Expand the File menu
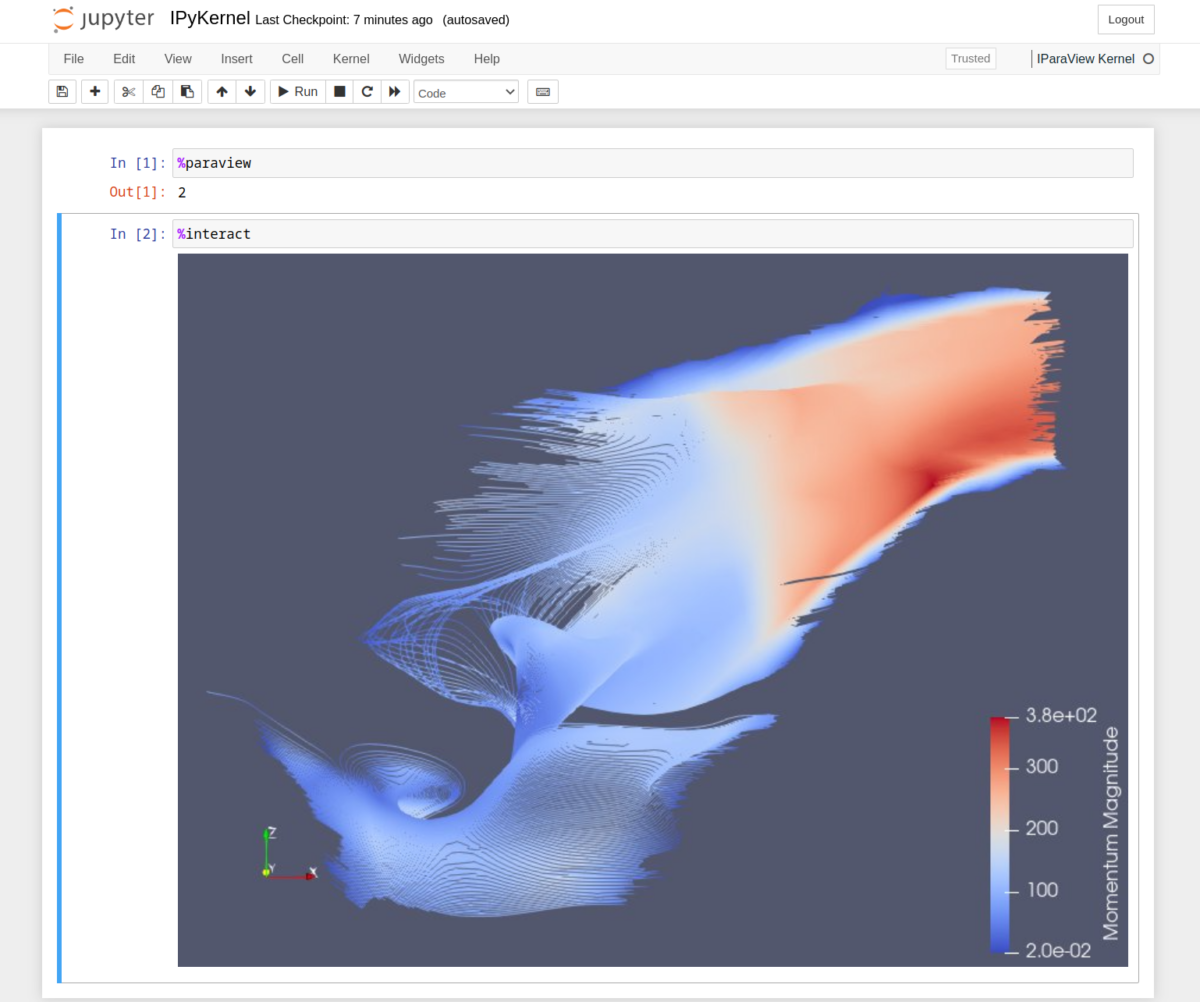This screenshot has height=1002, width=1200. 73,59
